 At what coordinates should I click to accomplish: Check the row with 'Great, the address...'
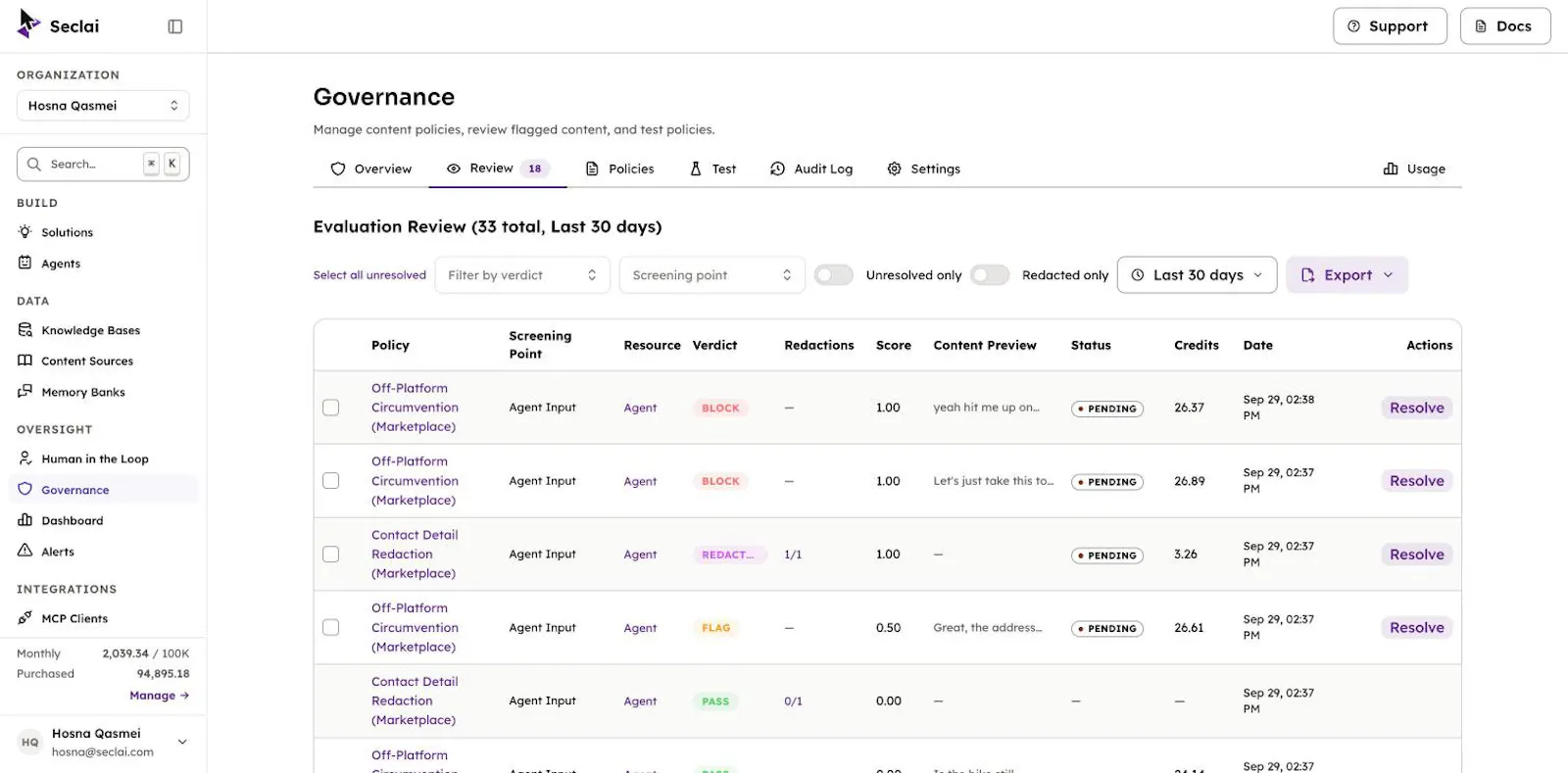pyautogui.click(x=331, y=627)
